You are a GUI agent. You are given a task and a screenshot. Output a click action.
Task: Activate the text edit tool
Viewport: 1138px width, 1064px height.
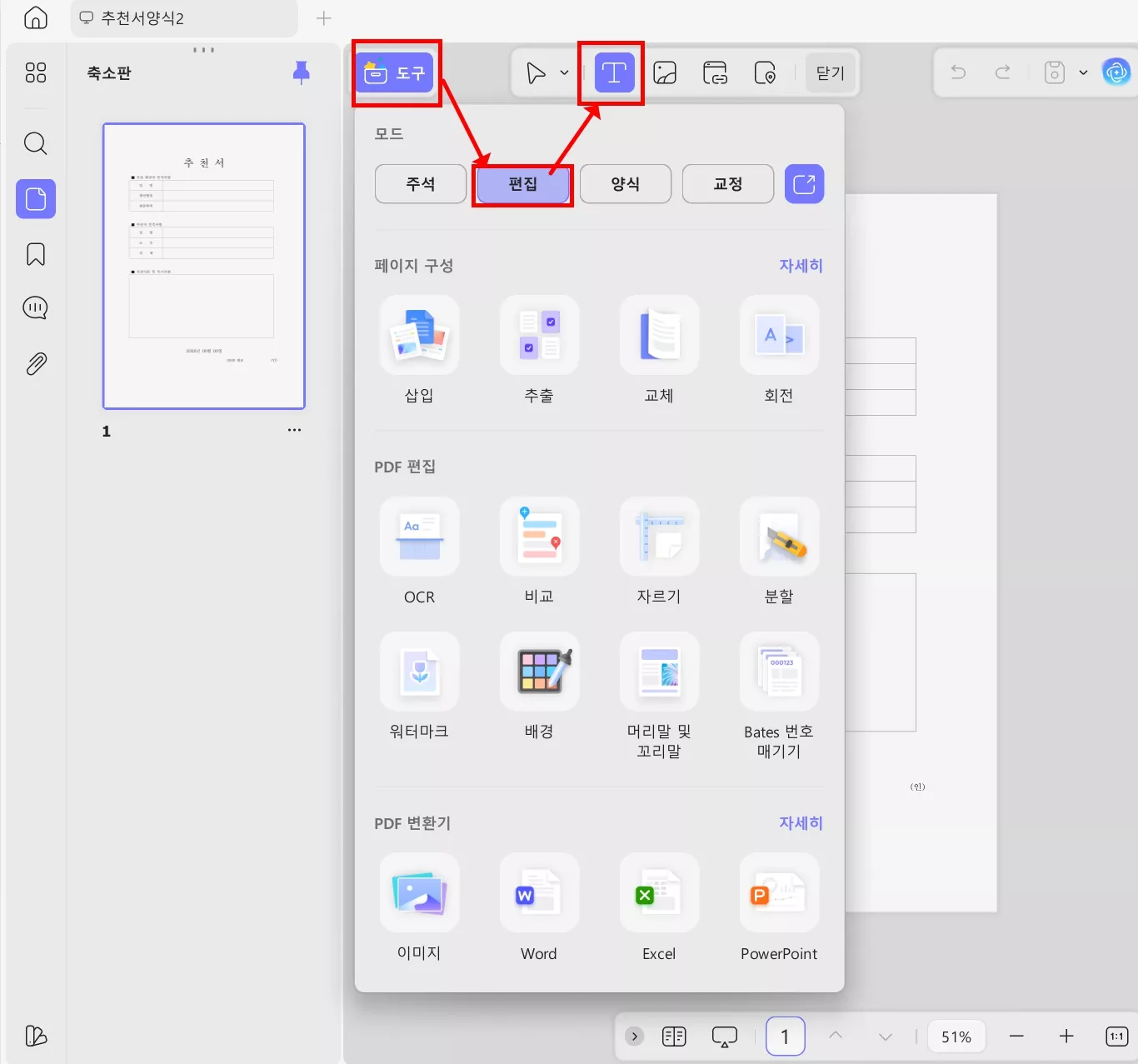click(x=614, y=73)
